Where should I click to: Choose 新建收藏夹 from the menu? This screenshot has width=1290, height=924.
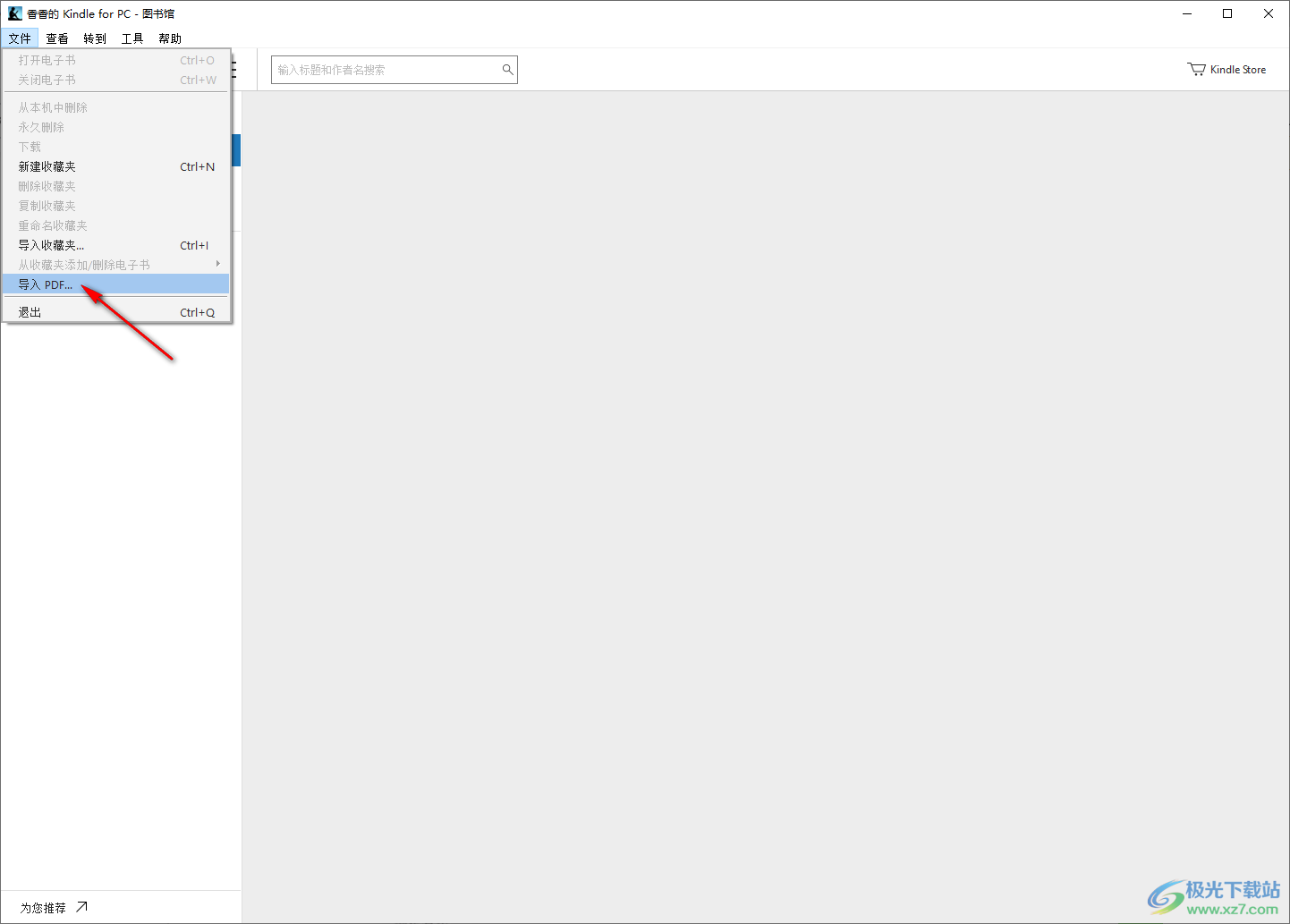tap(116, 166)
